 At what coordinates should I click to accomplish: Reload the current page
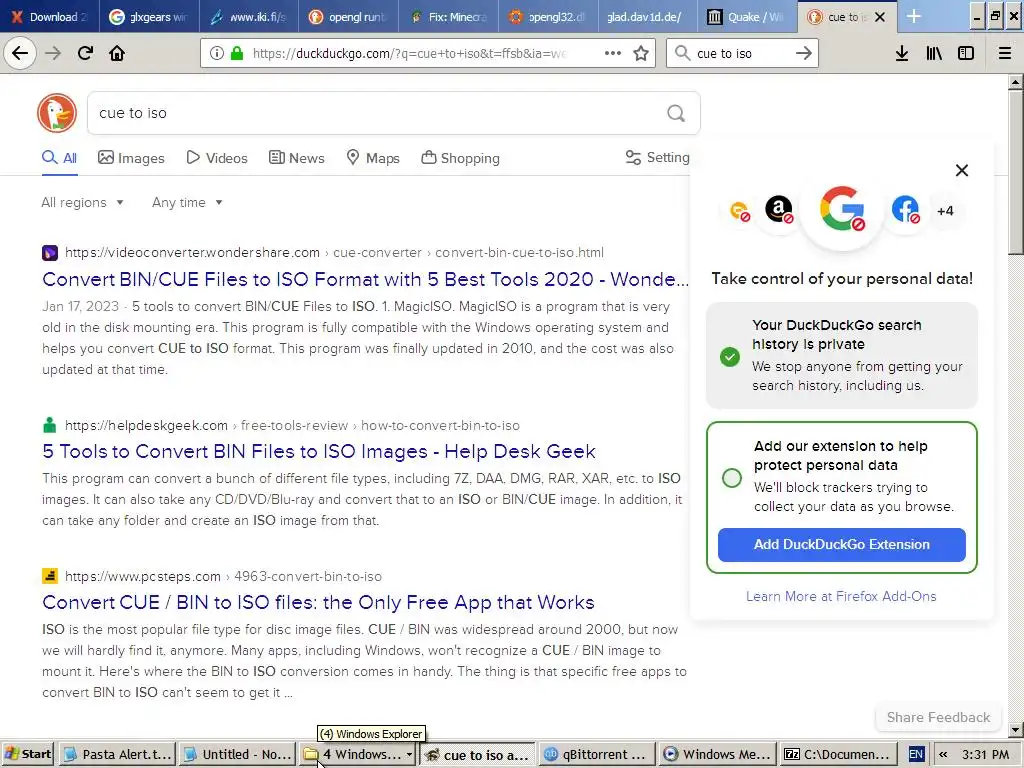(85, 53)
